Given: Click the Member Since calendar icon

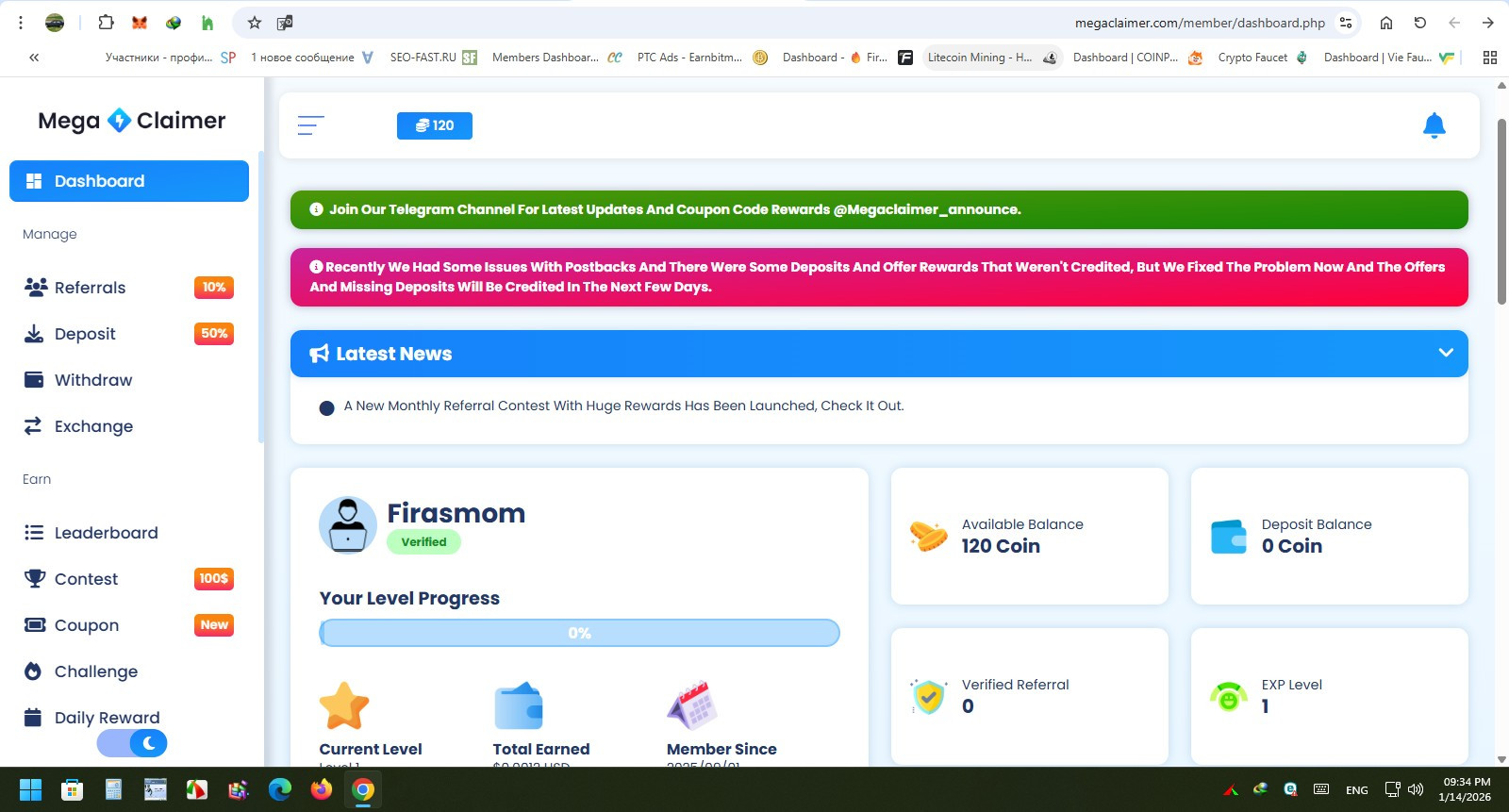Looking at the screenshot, I should 692,705.
